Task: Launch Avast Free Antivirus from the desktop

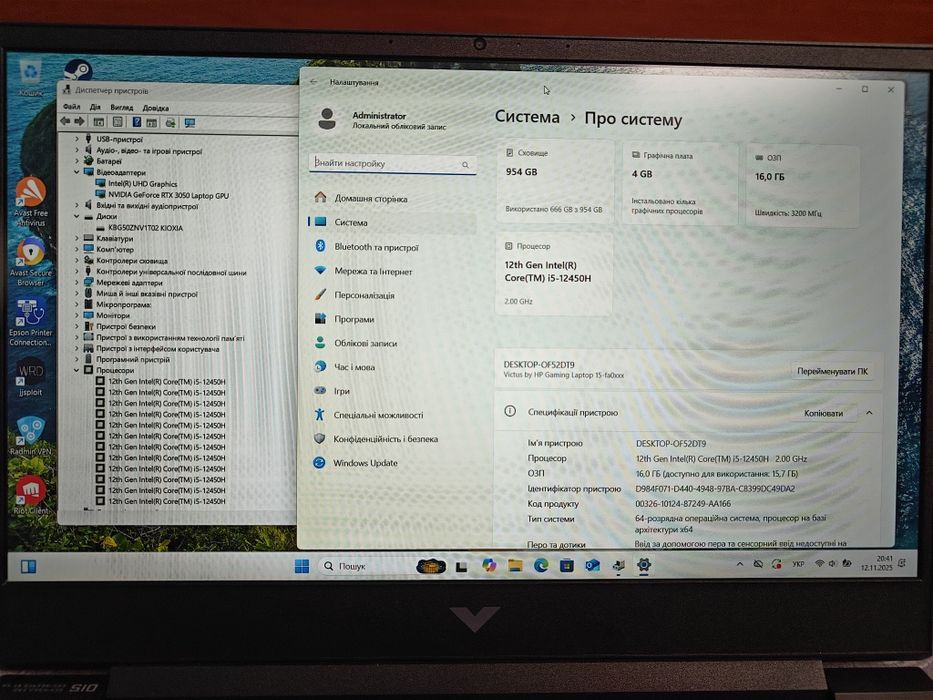Action: 31,201
